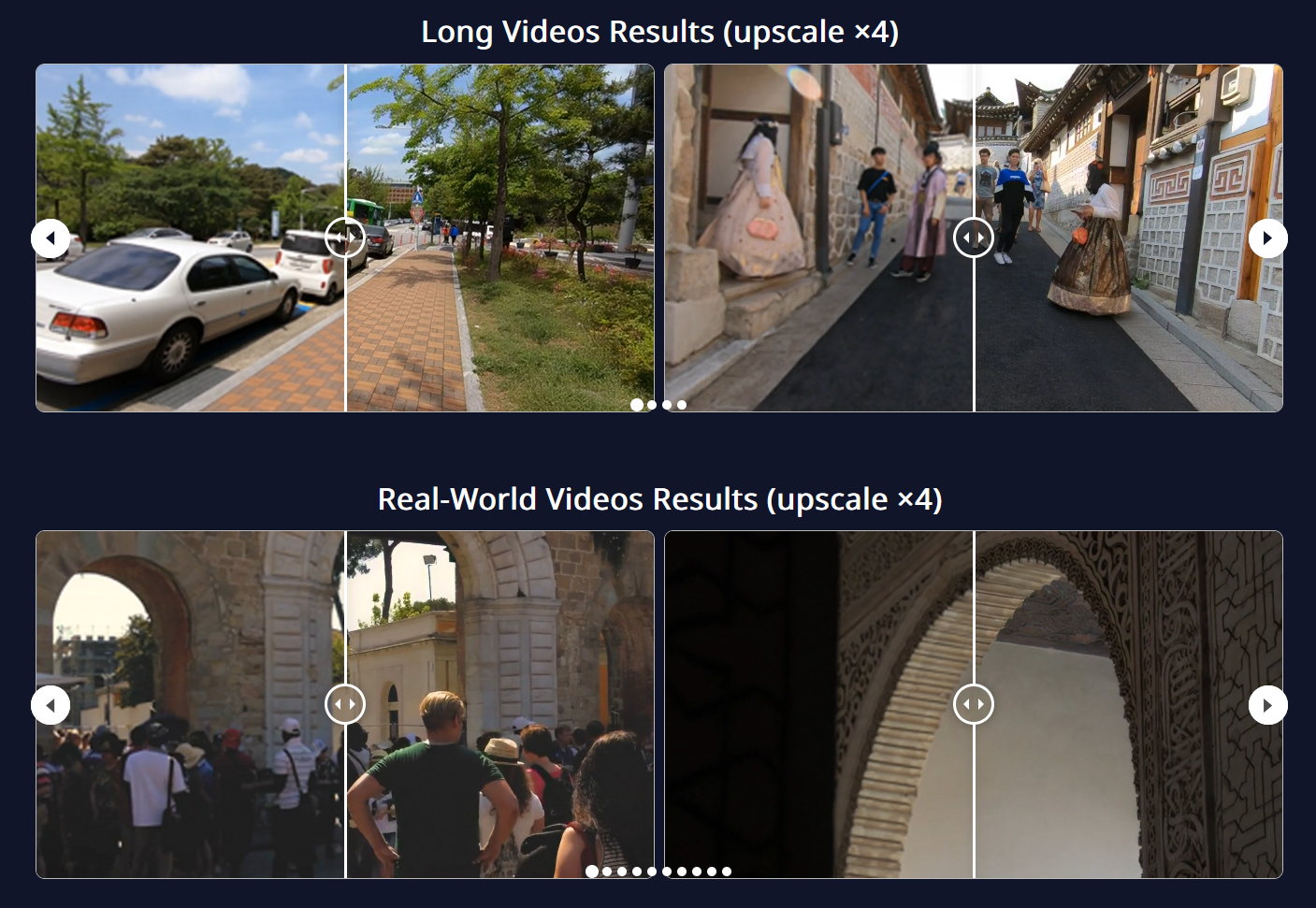The width and height of the screenshot is (1316, 908).
Task: Click comparison handle on hanbok alley video
Action: coord(973,238)
